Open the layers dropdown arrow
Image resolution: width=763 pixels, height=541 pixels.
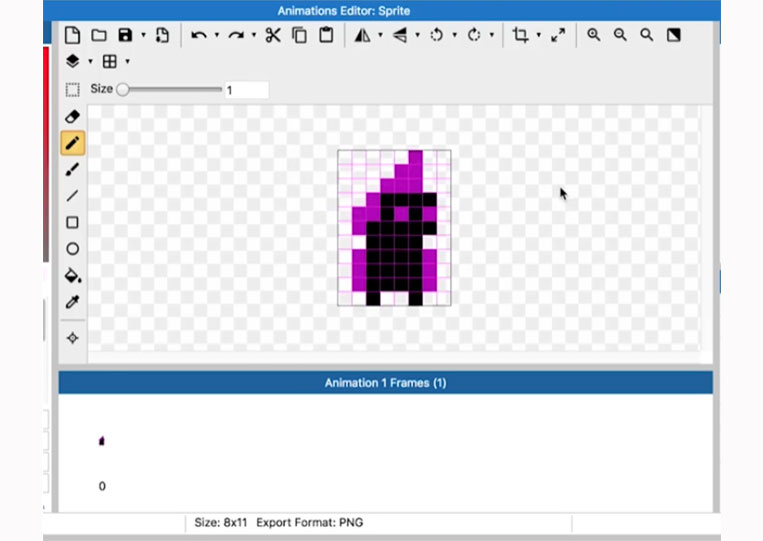(x=90, y=61)
